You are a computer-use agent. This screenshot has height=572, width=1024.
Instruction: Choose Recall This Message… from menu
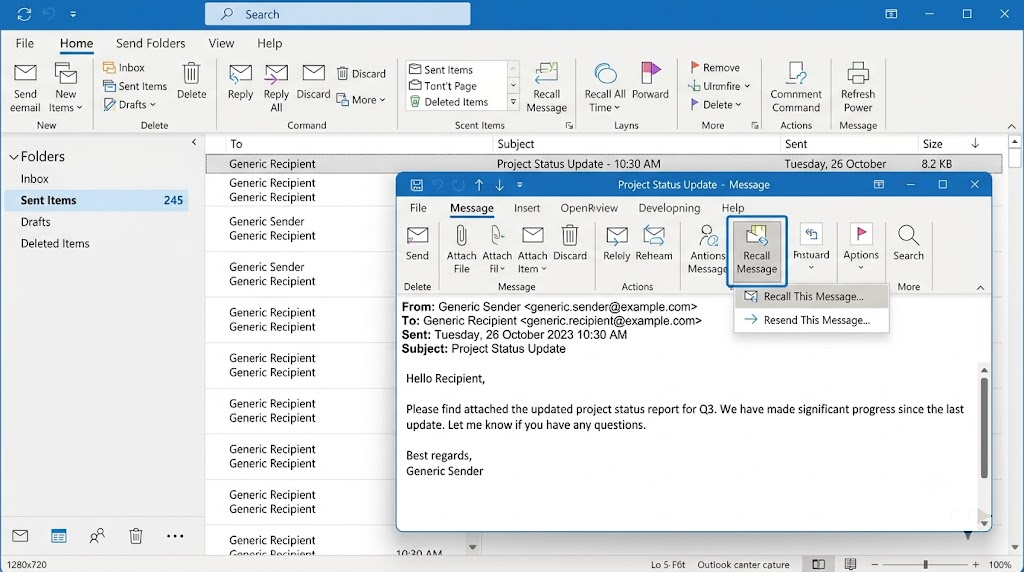point(811,296)
